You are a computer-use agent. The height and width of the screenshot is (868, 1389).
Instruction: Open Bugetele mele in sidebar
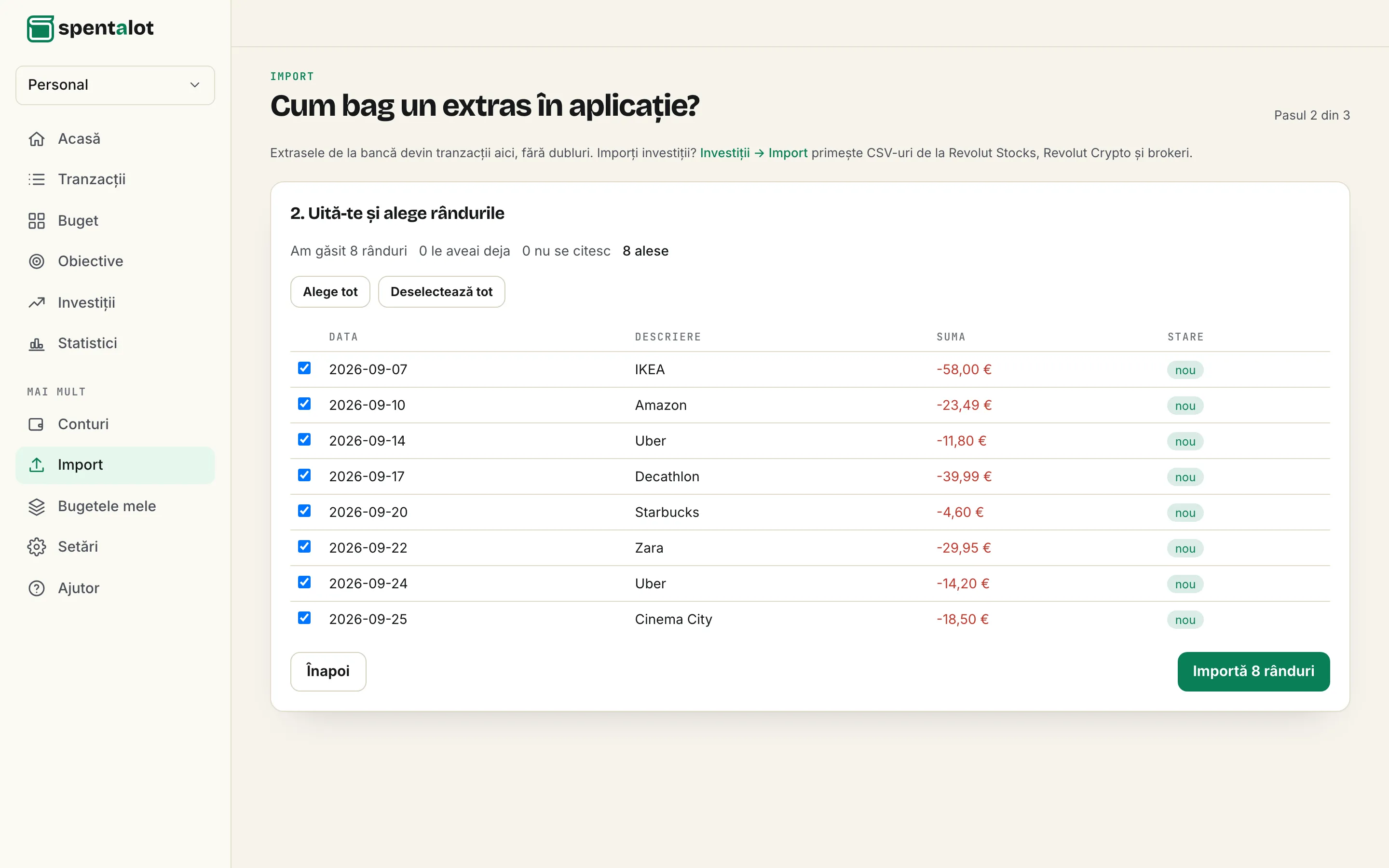point(115,506)
